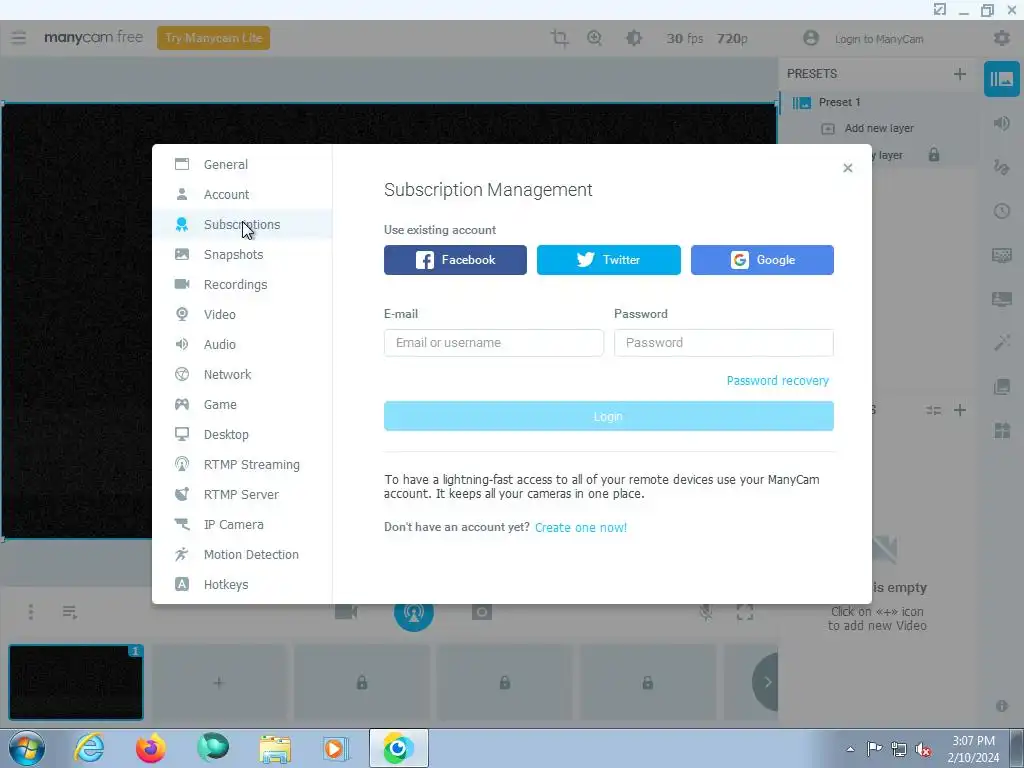Screen dimensions: 1024x768
Task: Select the Presets panel icon
Action: pyautogui.click(x=1002, y=79)
